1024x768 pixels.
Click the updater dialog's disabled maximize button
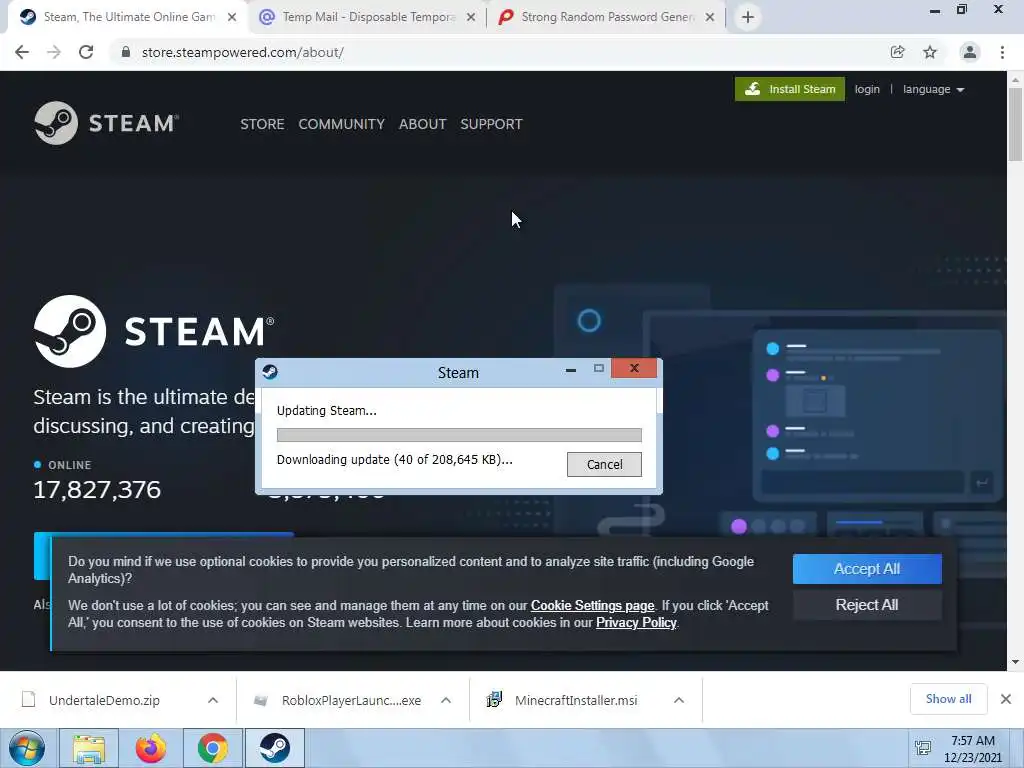tap(598, 369)
